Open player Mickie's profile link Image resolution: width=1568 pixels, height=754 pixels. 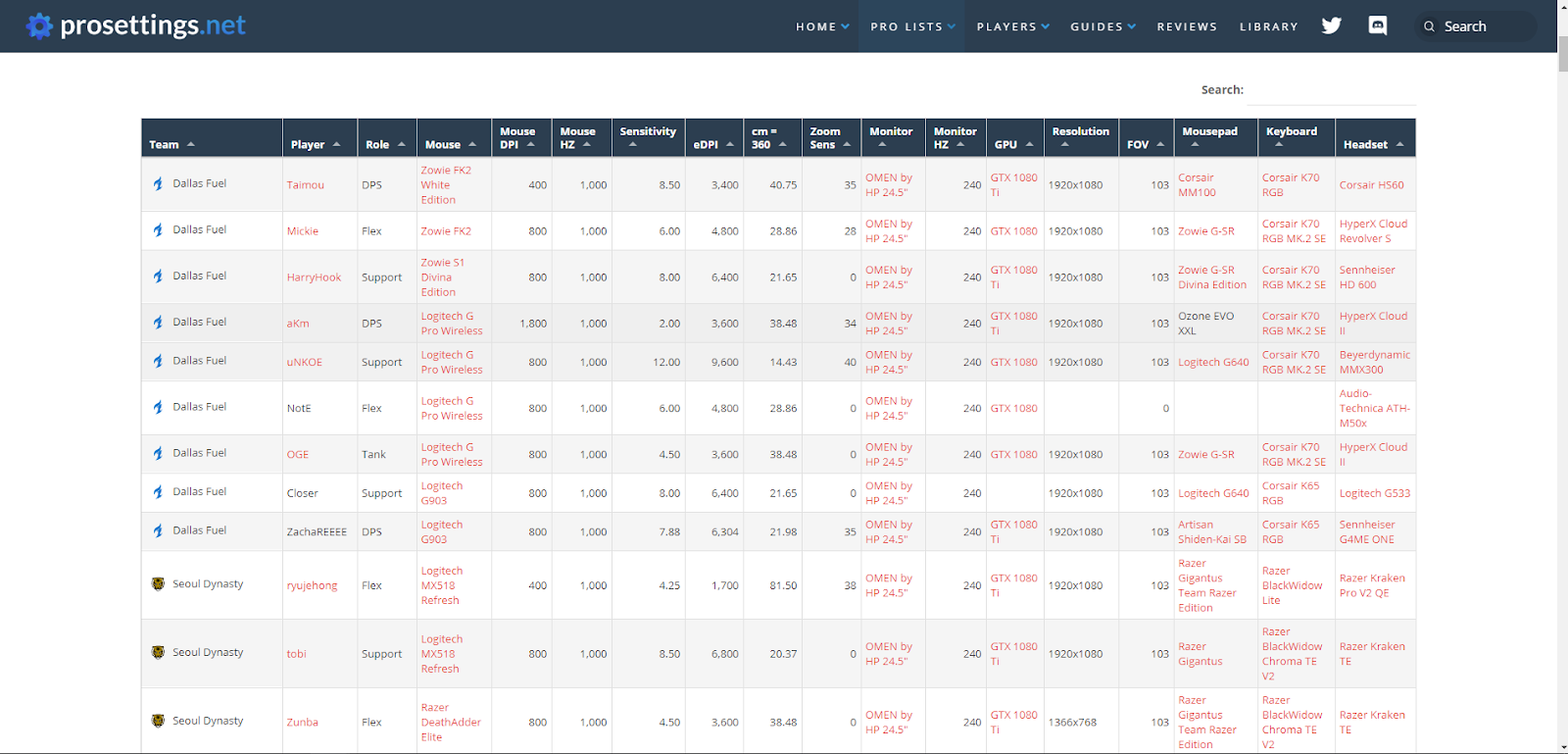(303, 231)
